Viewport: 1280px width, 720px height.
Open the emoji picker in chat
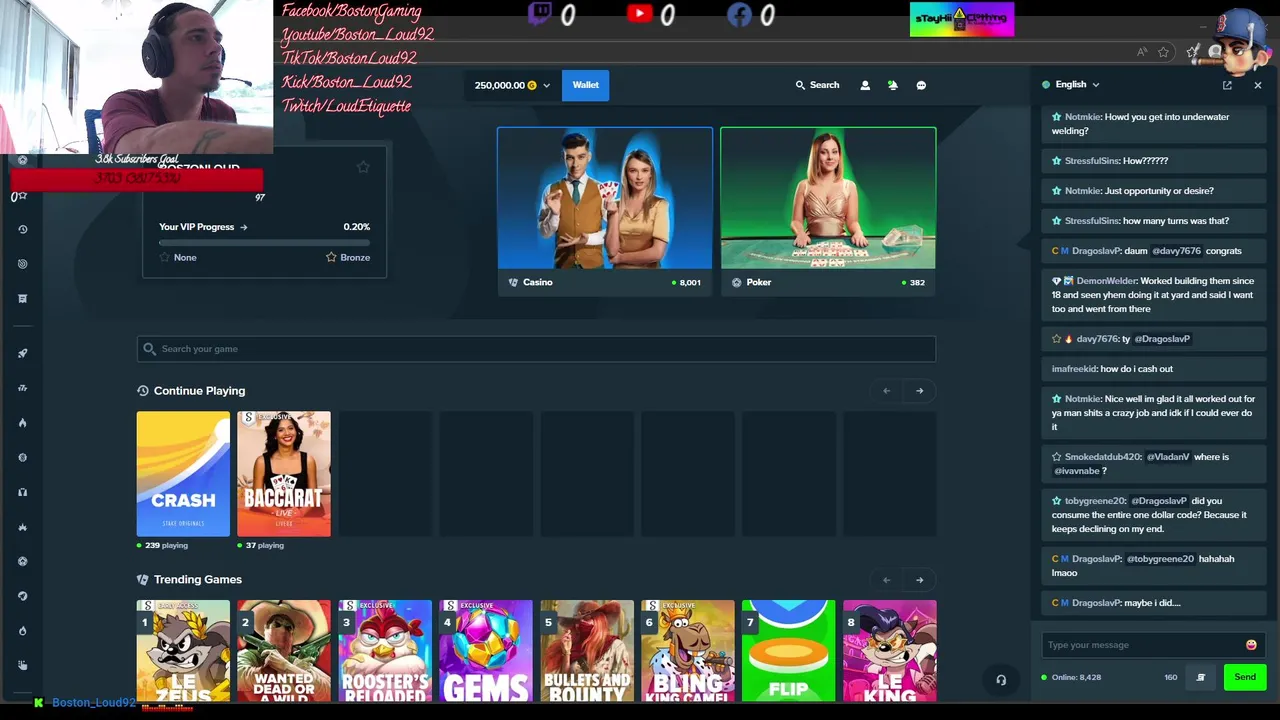pyautogui.click(x=1251, y=645)
